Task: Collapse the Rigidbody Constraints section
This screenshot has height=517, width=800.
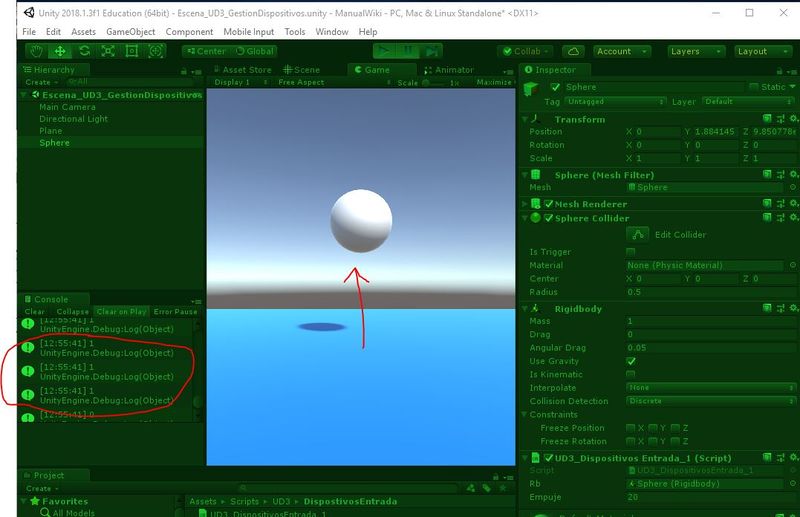Action: pyautogui.click(x=524, y=414)
